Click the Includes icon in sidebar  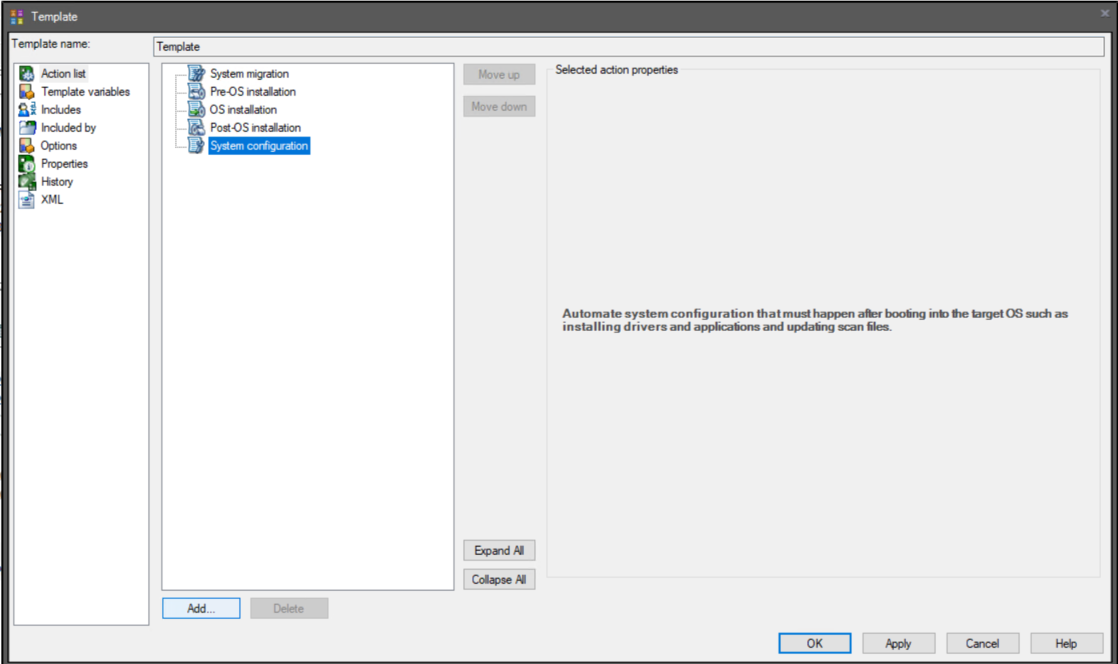click(28, 109)
